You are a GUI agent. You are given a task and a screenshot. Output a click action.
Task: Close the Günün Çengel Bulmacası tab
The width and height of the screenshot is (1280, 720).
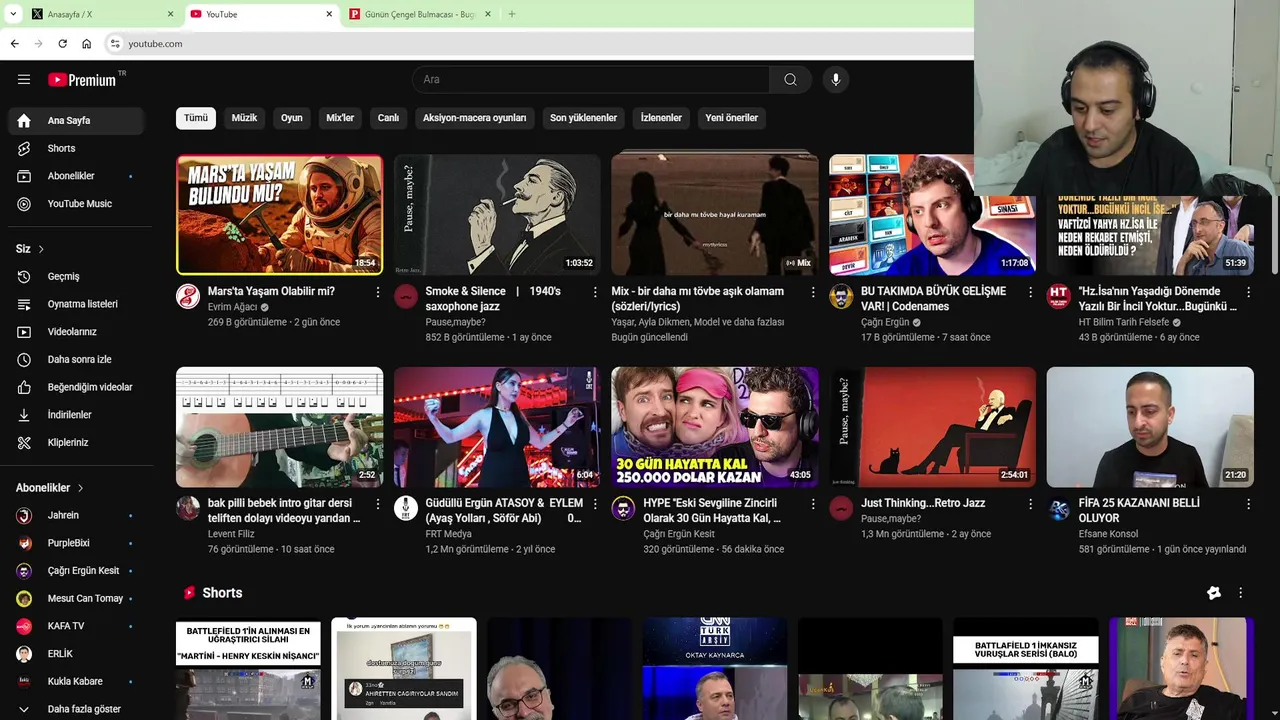[488, 14]
